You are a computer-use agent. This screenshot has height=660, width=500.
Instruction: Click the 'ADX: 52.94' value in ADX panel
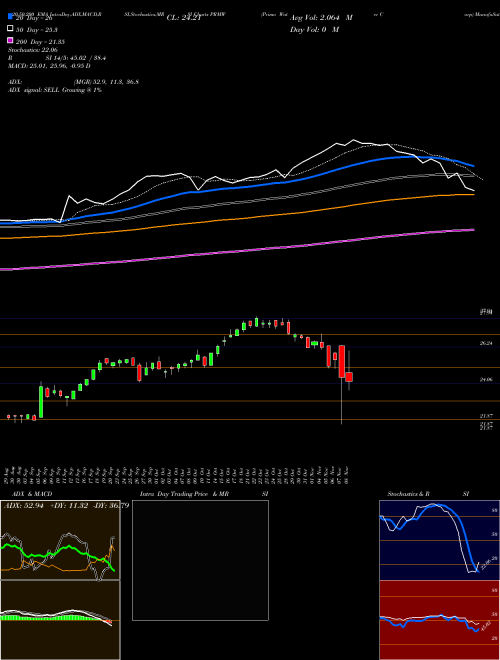(x=24, y=506)
